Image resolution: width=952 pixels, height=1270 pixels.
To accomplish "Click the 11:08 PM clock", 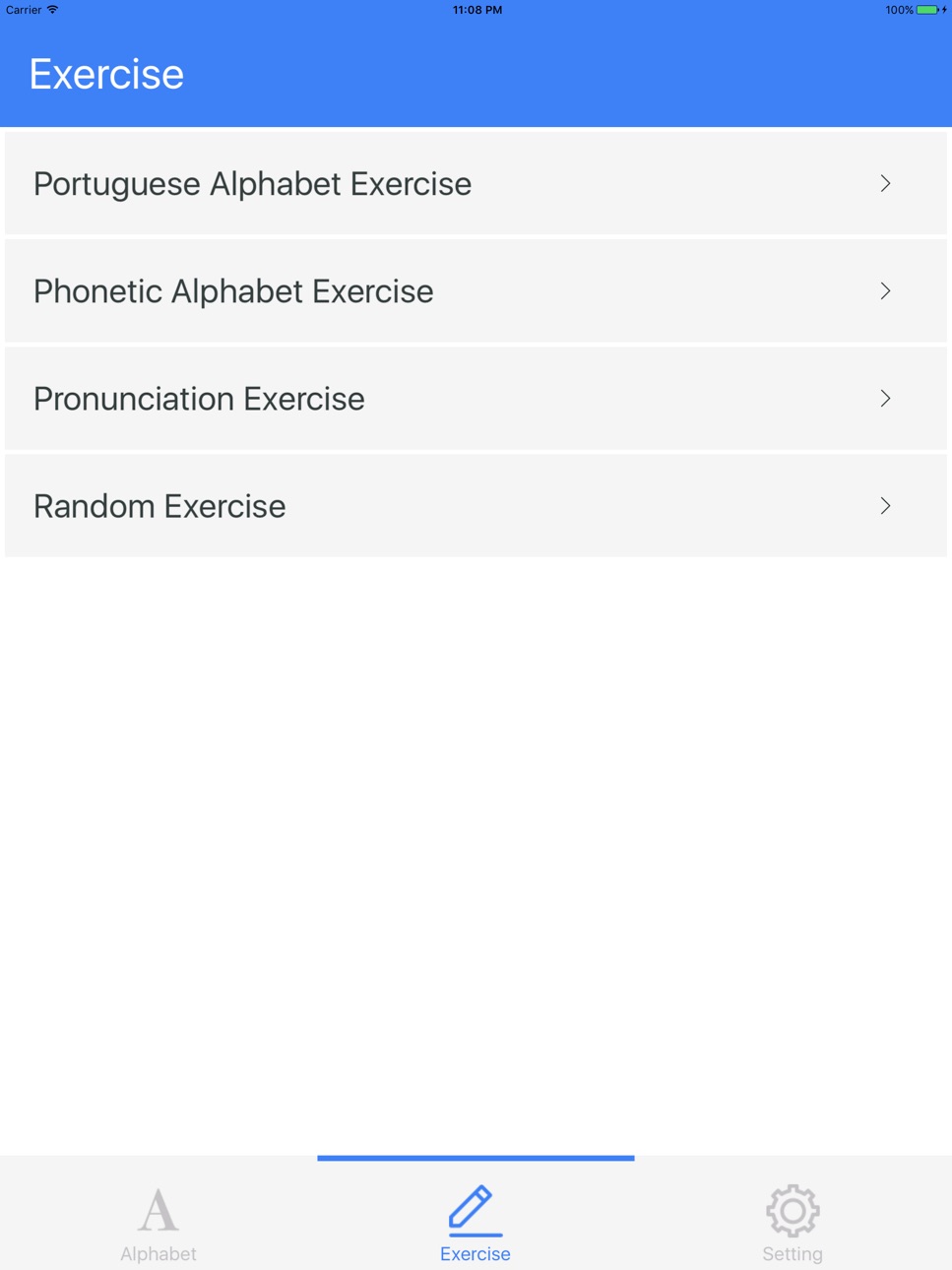I will click(x=477, y=10).
